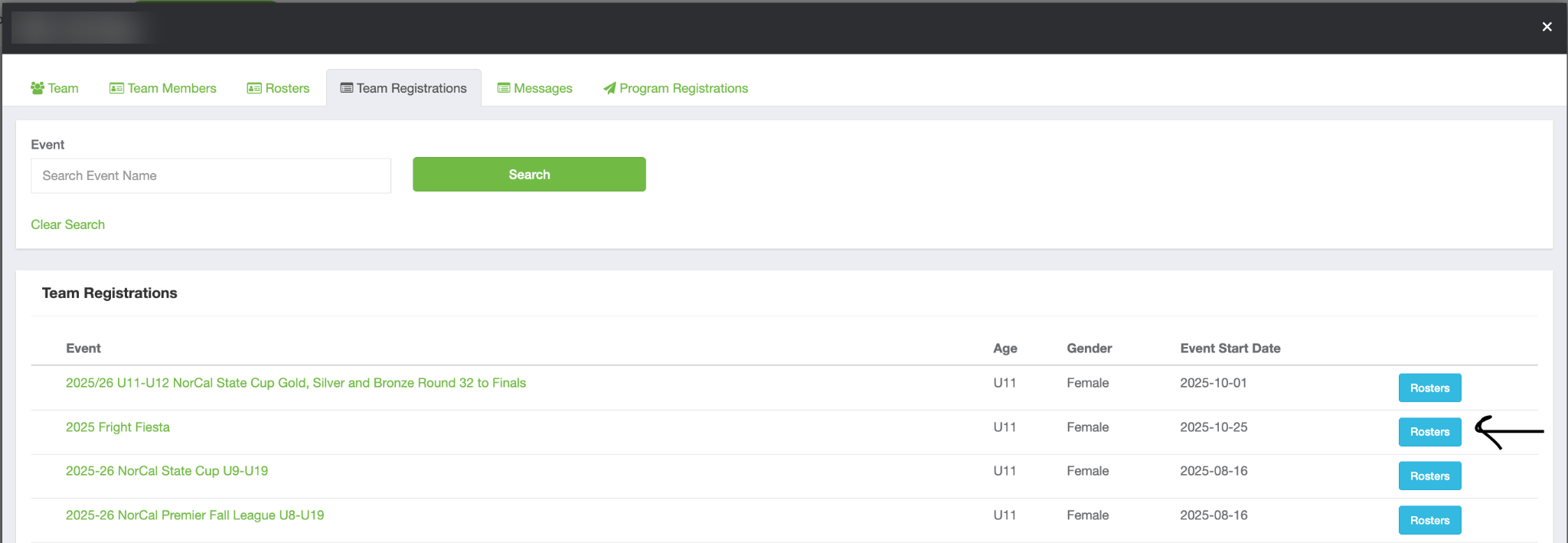This screenshot has width=1568, height=543.
Task: Open the Team tab
Action: [54, 88]
